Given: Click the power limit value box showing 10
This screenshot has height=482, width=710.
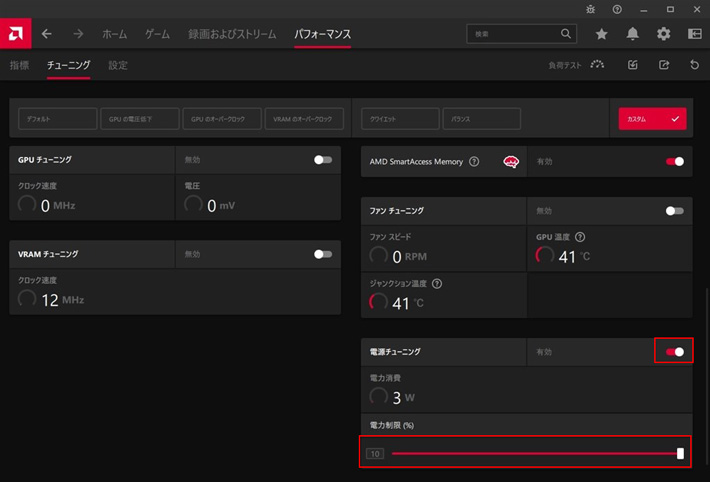Looking at the screenshot, I should pos(375,453).
